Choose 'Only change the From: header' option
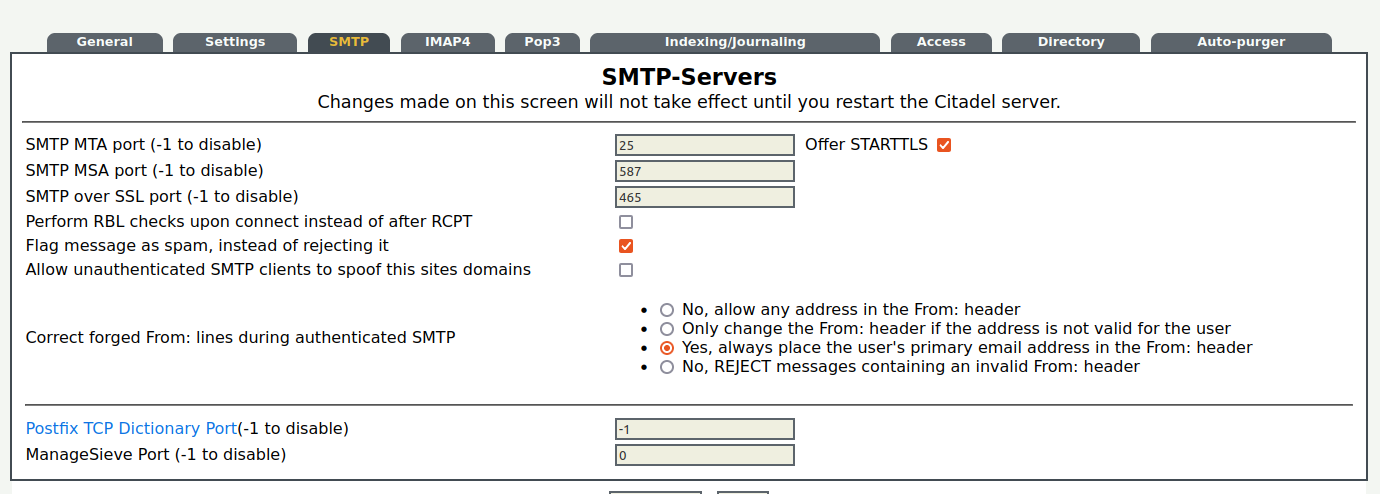 tap(667, 329)
